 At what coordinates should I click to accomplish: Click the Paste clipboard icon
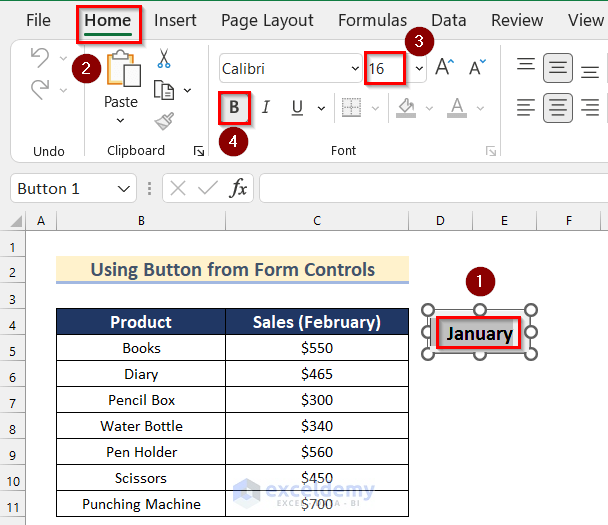[x=123, y=68]
